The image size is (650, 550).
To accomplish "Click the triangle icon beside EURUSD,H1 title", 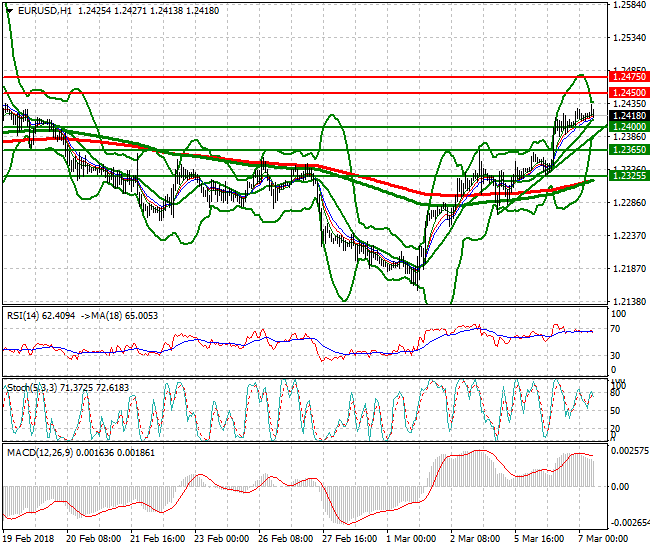I will [8, 10].
